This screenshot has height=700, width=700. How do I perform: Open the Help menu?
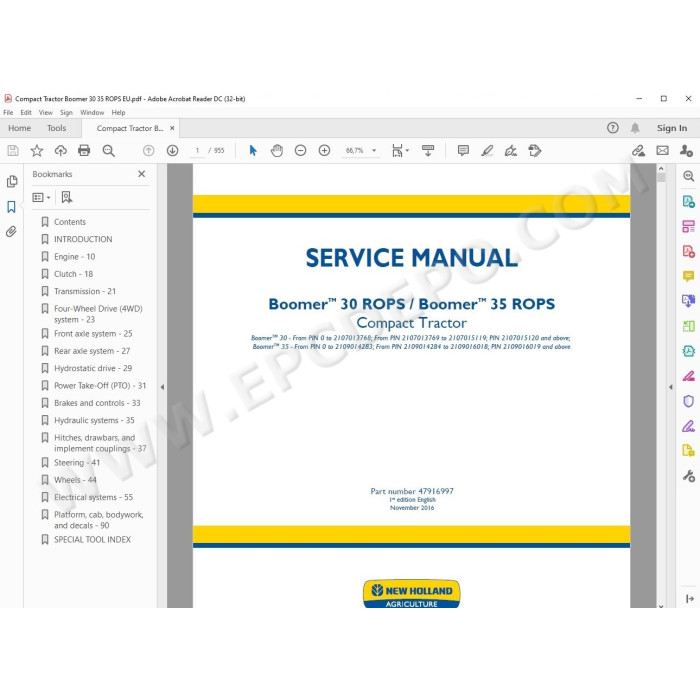(x=118, y=112)
